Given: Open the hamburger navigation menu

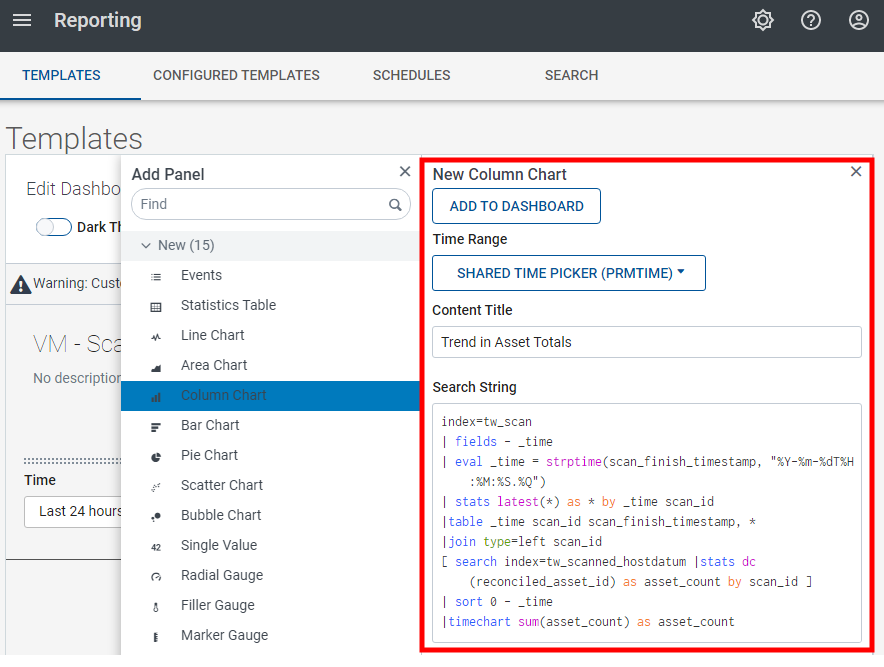Looking at the screenshot, I should tap(22, 21).
